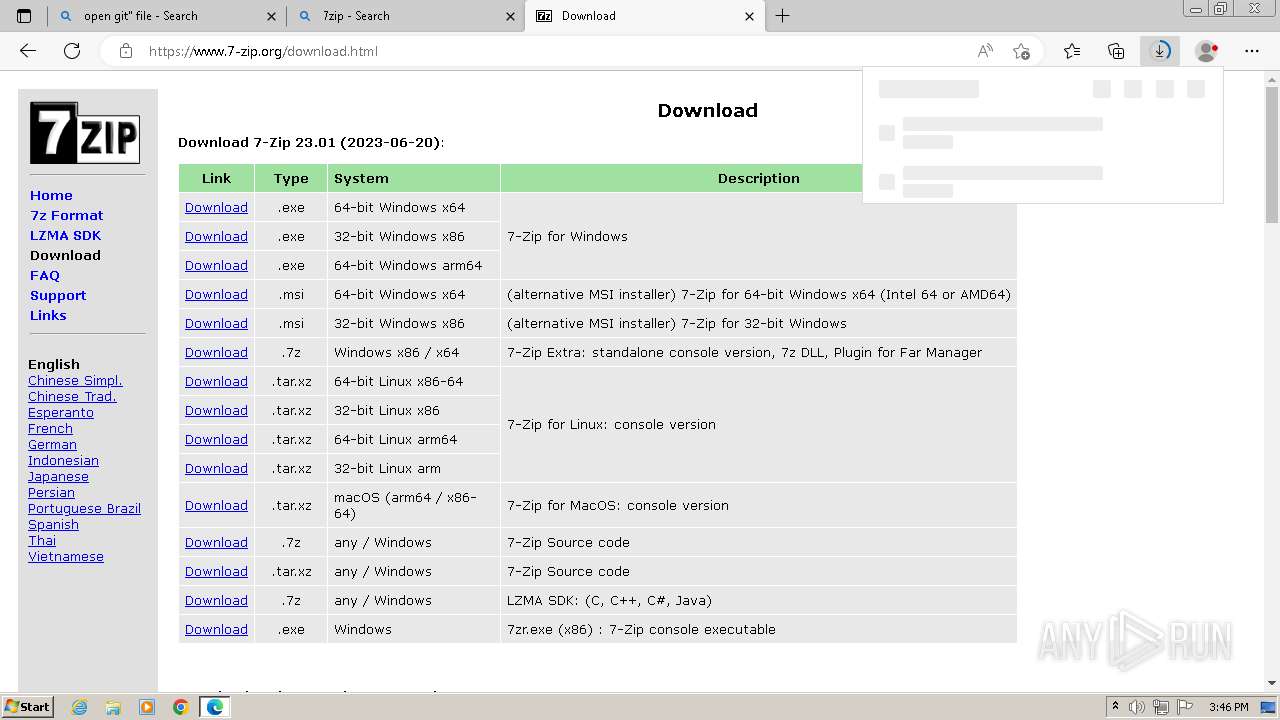
Task: Switch language to Portuguese Brazil
Action: pyautogui.click(x=84, y=508)
